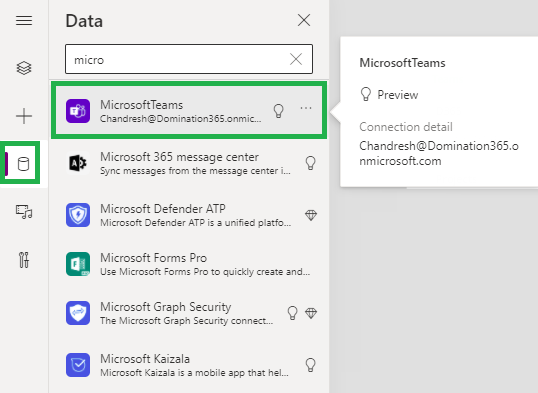Click the Microsoft 365 message center icon
The image size is (538, 393).
click(x=78, y=163)
